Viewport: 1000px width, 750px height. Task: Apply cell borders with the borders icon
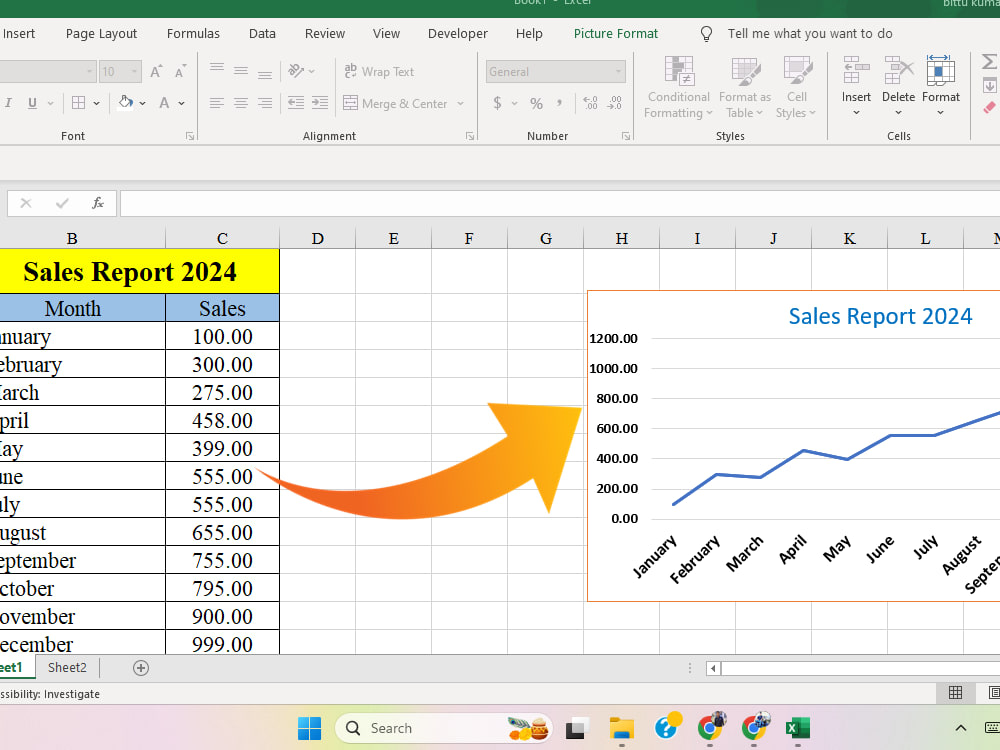[78, 103]
